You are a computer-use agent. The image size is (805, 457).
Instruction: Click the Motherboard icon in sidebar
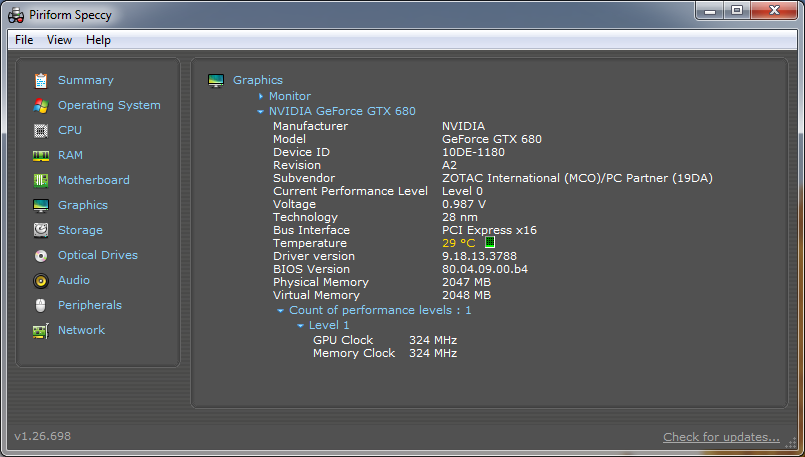pos(41,180)
